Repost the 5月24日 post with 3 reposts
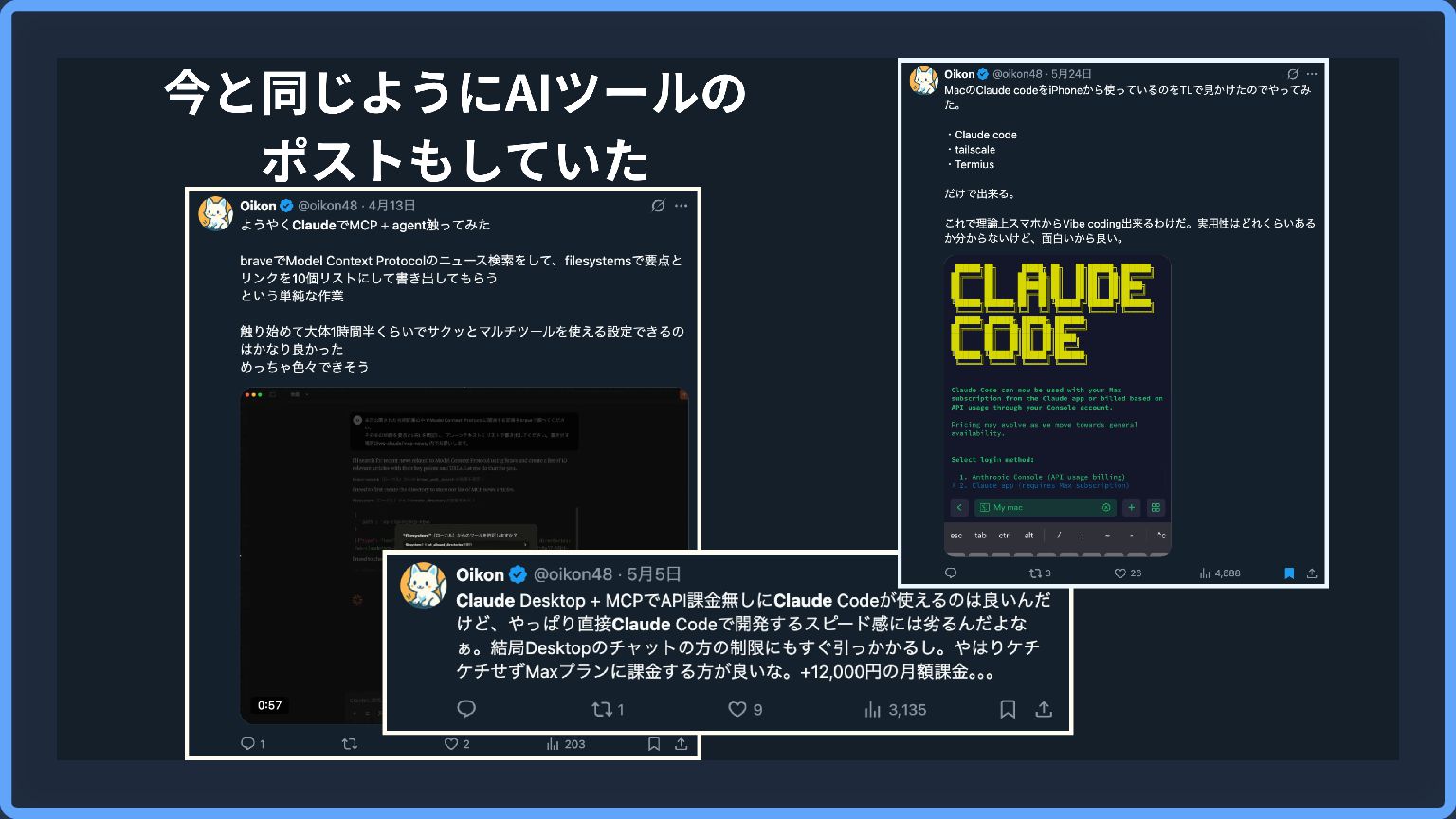This screenshot has width=1456, height=819. pos(1040,573)
